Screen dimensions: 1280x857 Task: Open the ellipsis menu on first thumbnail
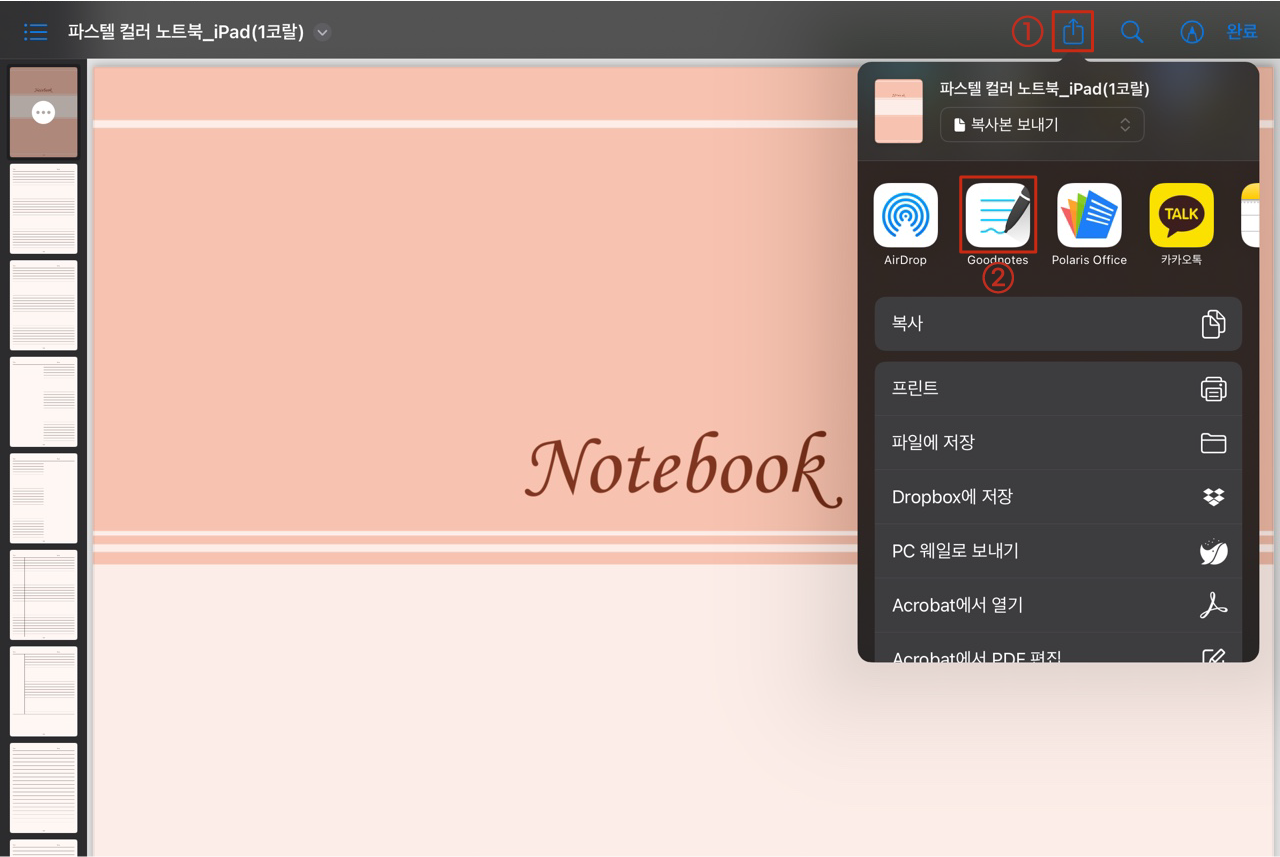(43, 113)
